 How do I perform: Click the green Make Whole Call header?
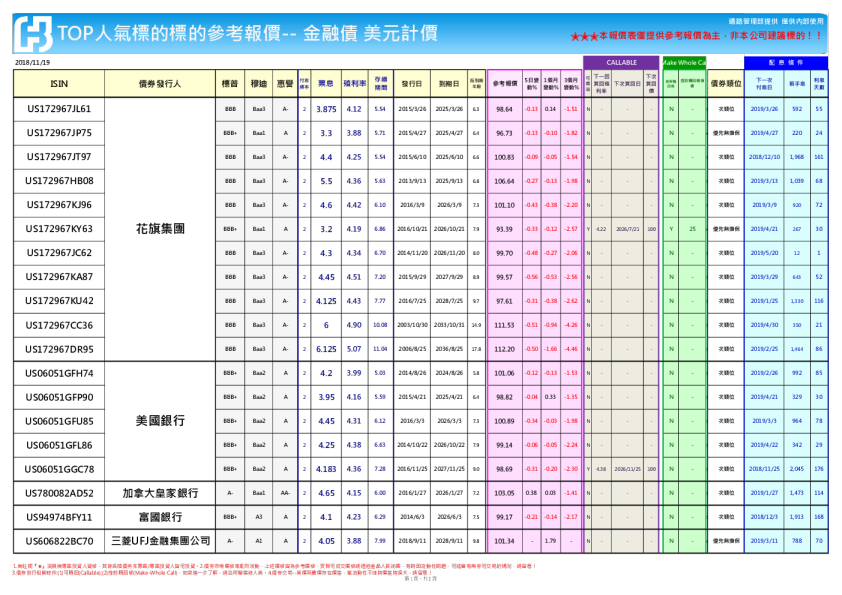(x=684, y=63)
